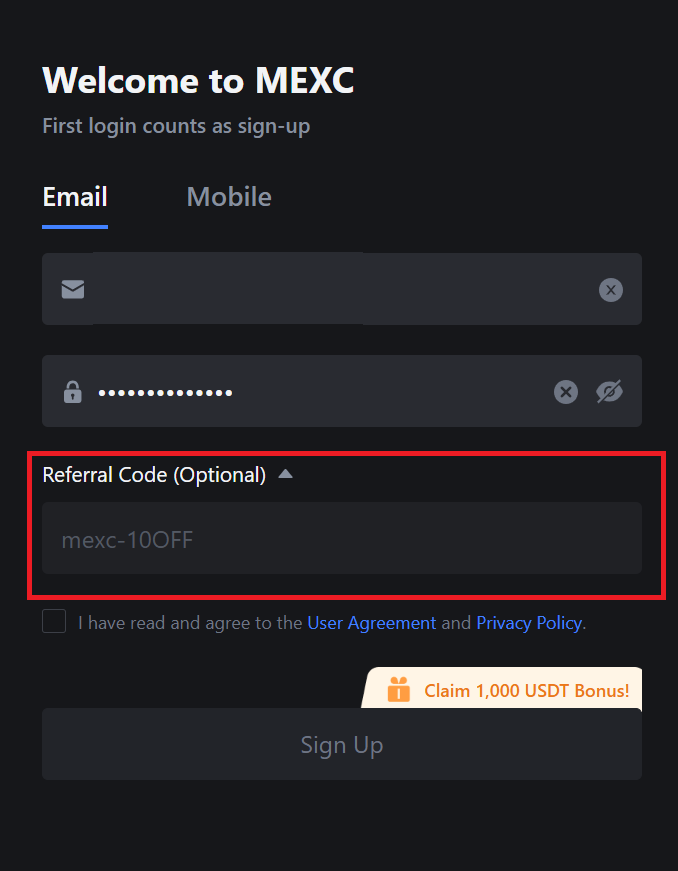Viewport: 678px width, 871px height.
Task: Collapse the Referral Code section with the arrow
Action: coord(285,474)
